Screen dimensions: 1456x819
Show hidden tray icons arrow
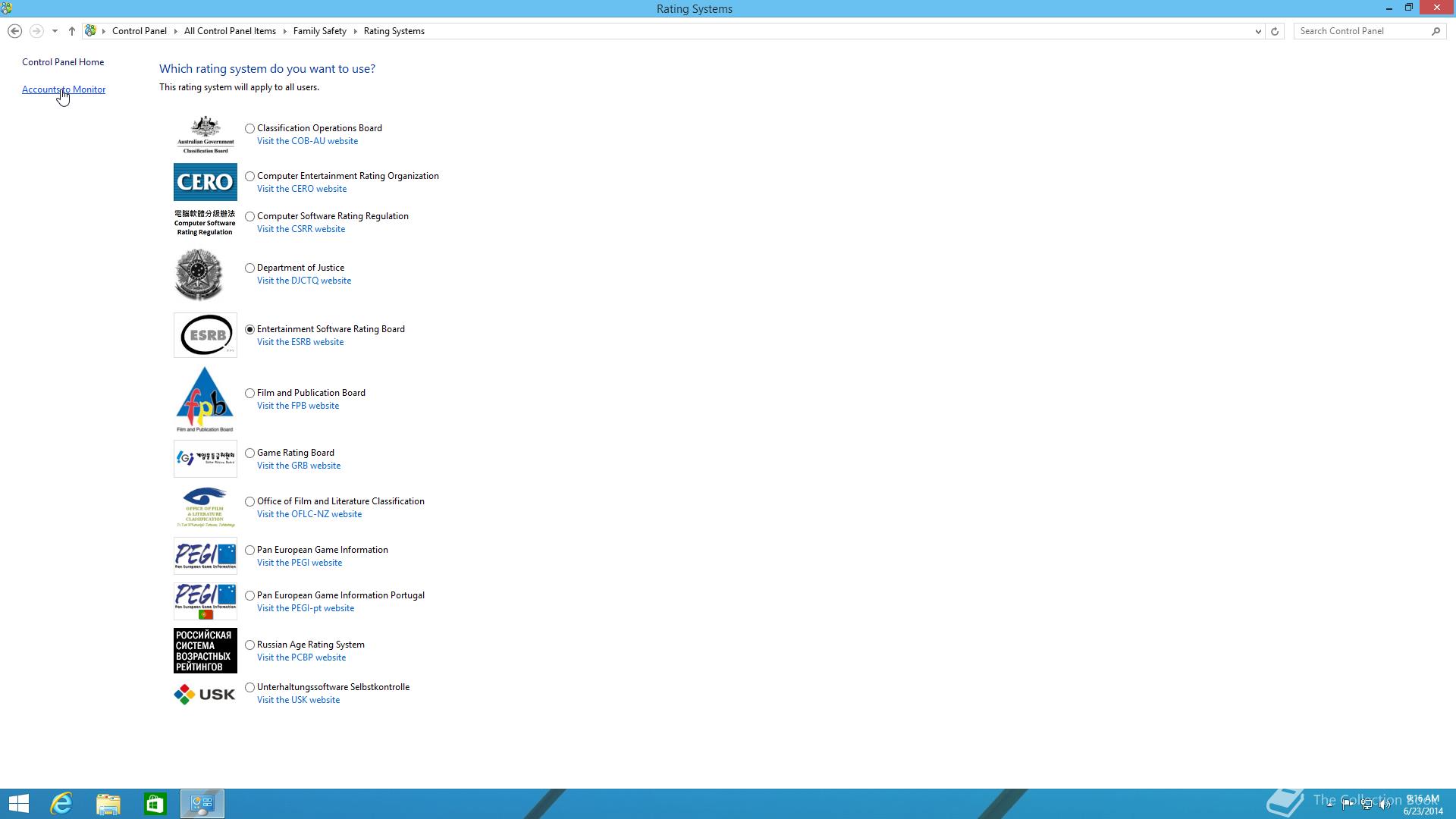[1329, 805]
